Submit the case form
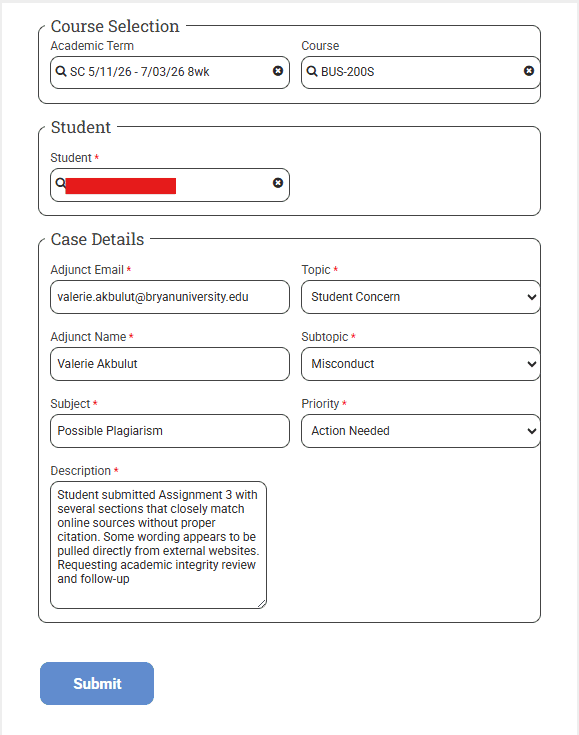Viewport: 579px width, 735px height. [97, 683]
